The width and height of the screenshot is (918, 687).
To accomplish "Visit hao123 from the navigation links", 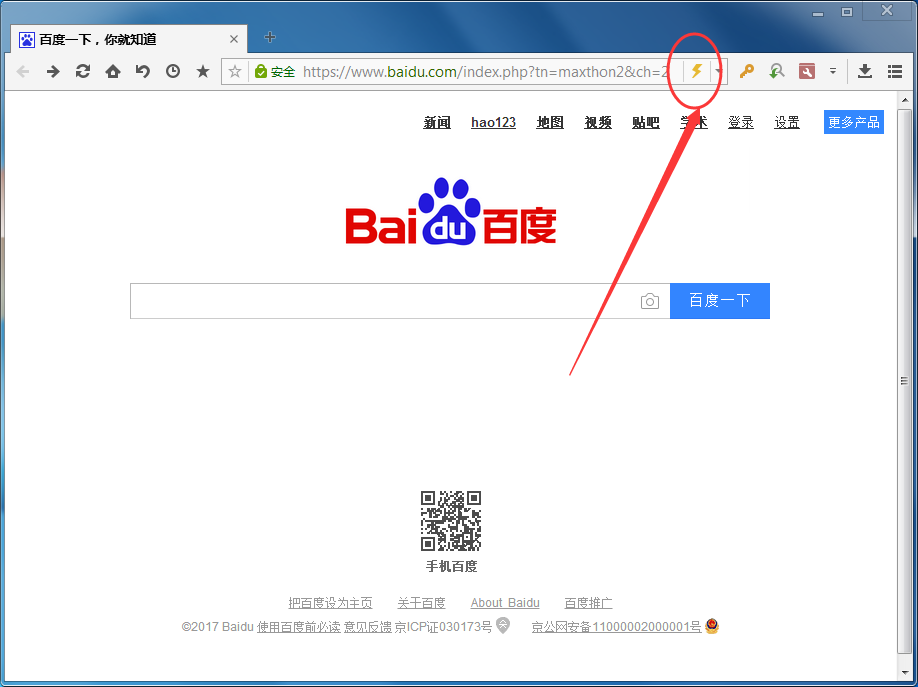I will (x=493, y=122).
